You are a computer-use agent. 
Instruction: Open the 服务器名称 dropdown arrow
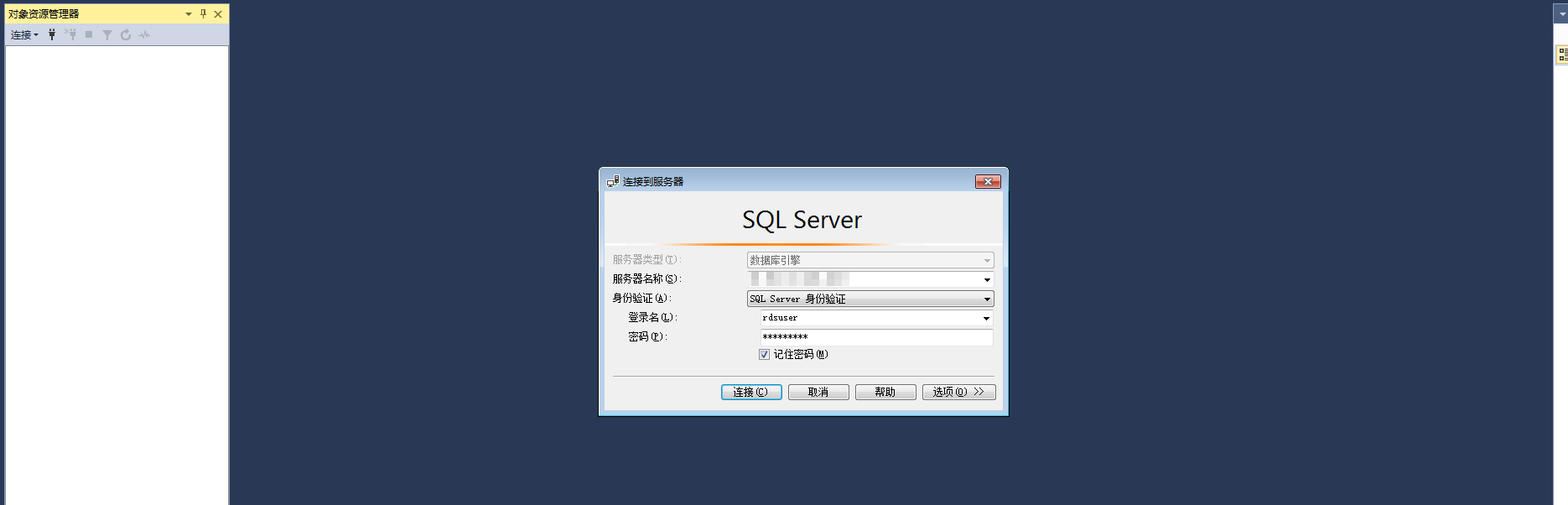[x=987, y=279]
